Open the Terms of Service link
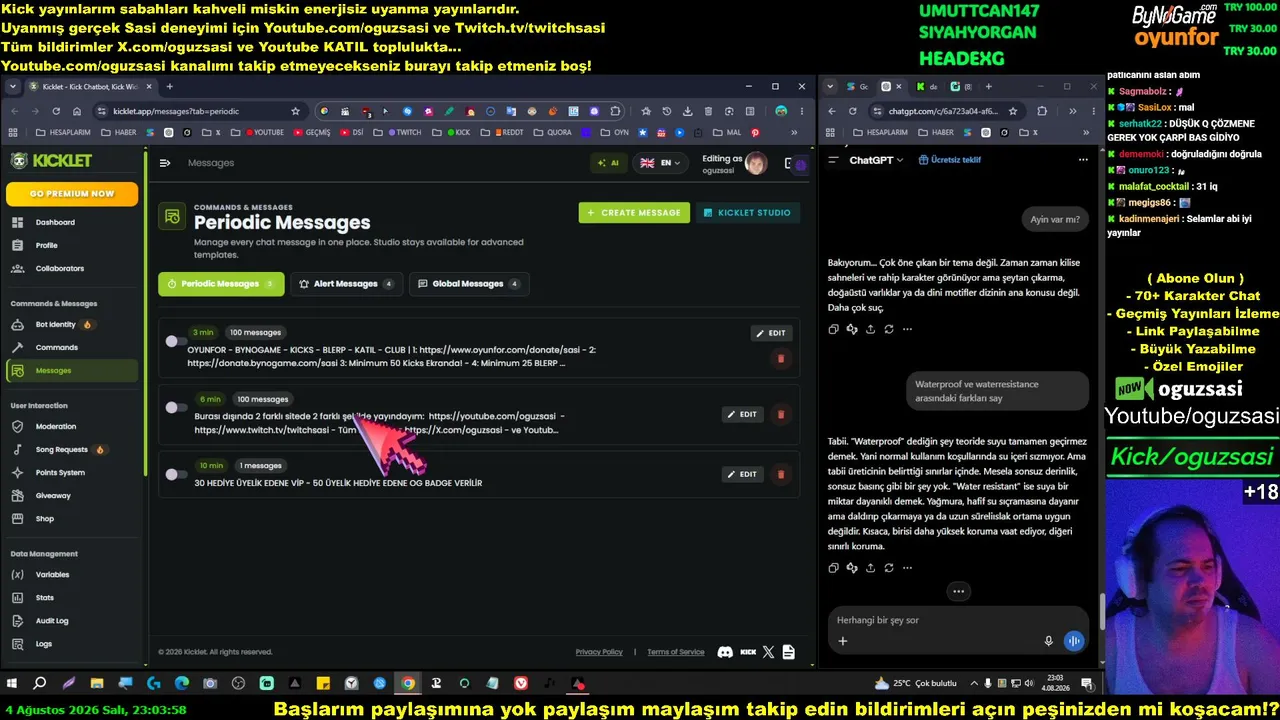Image resolution: width=1280 pixels, height=720 pixels. coord(676,652)
